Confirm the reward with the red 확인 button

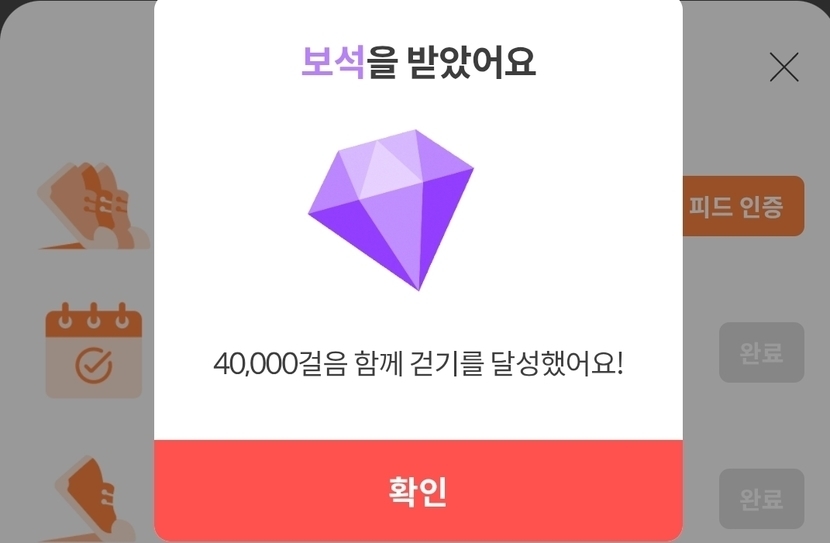[x=418, y=490]
